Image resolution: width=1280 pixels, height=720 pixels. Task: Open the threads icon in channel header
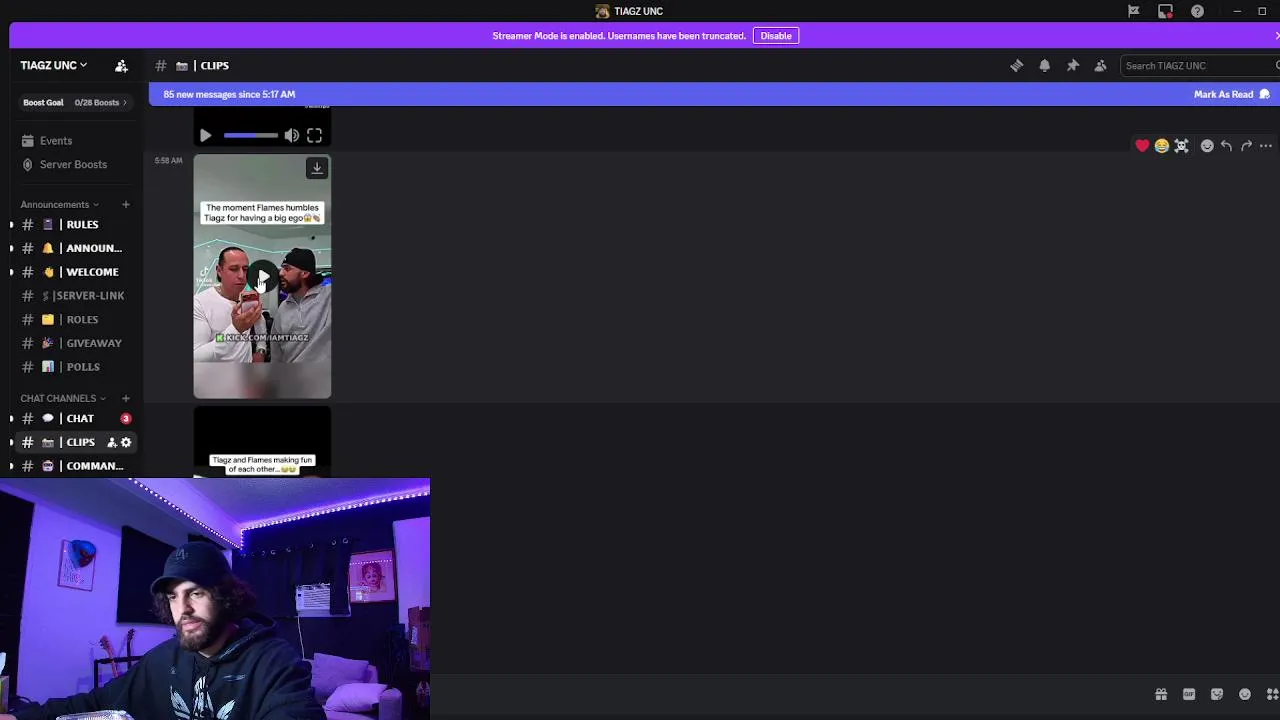tap(1016, 65)
